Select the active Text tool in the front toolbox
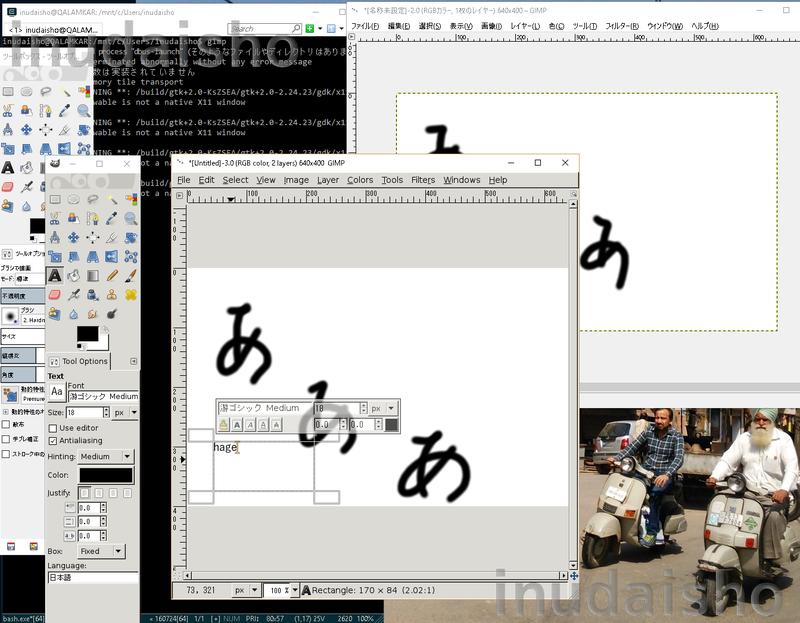The width and height of the screenshot is (800, 623). [x=55, y=276]
